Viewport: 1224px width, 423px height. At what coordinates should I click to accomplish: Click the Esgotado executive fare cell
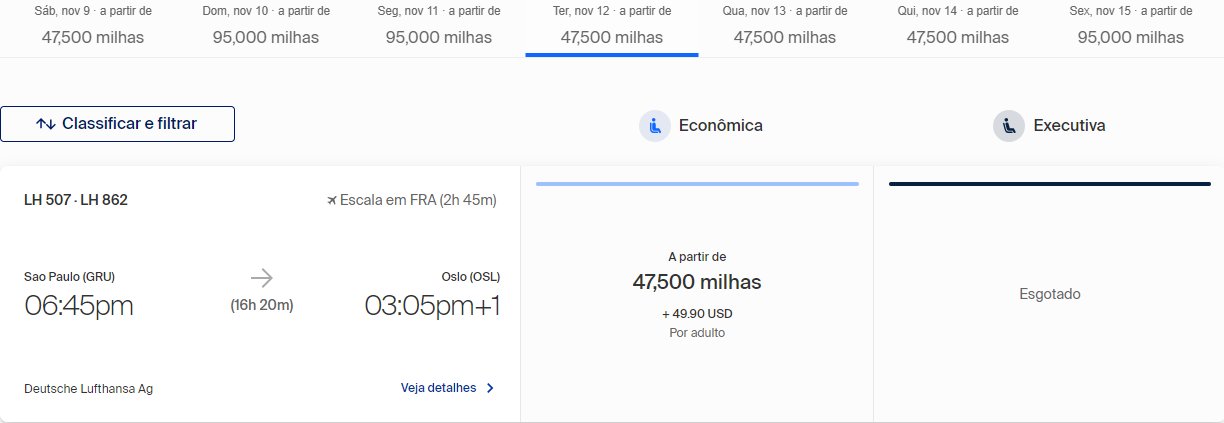click(x=1049, y=294)
